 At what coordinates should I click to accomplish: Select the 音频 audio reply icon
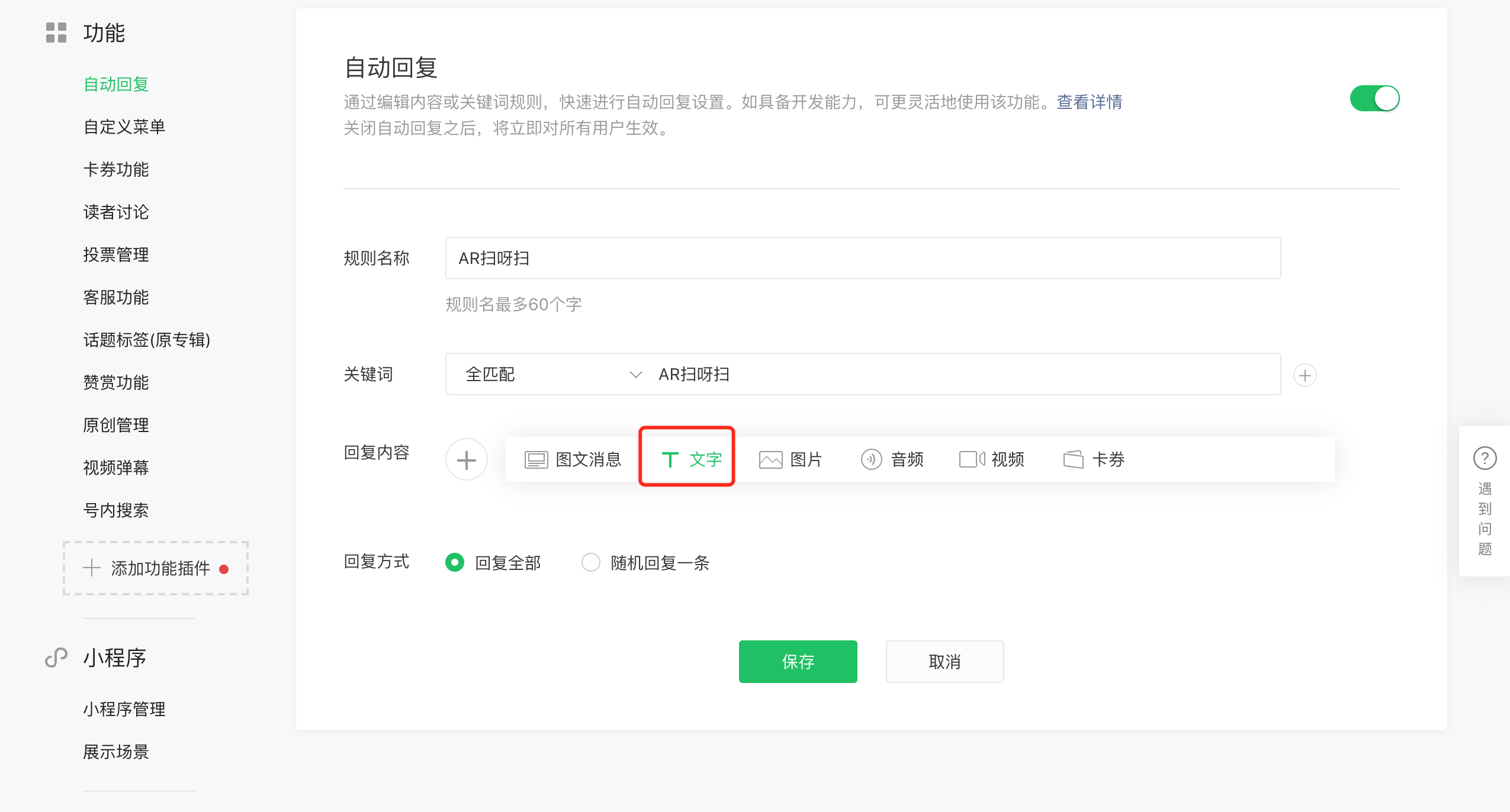point(871,460)
